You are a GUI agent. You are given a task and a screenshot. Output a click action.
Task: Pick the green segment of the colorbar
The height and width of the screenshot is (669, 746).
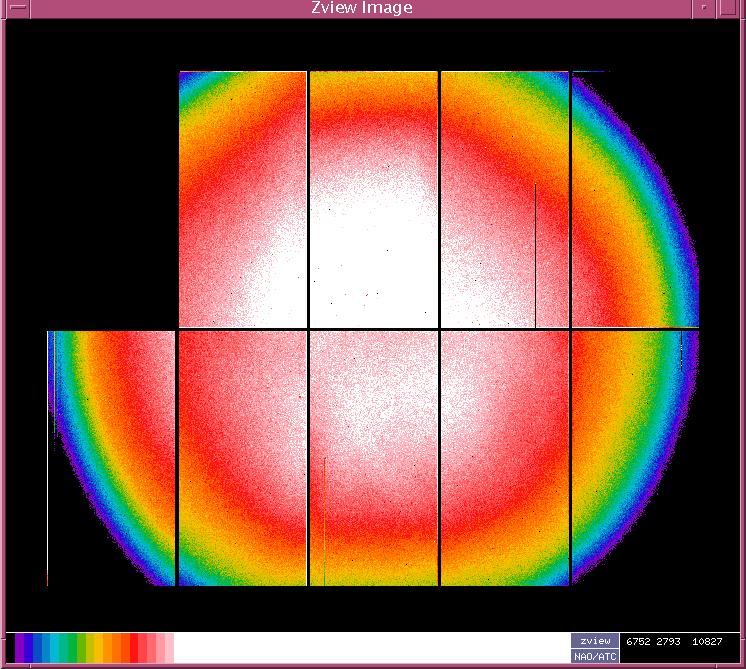click(x=68, y=647)
